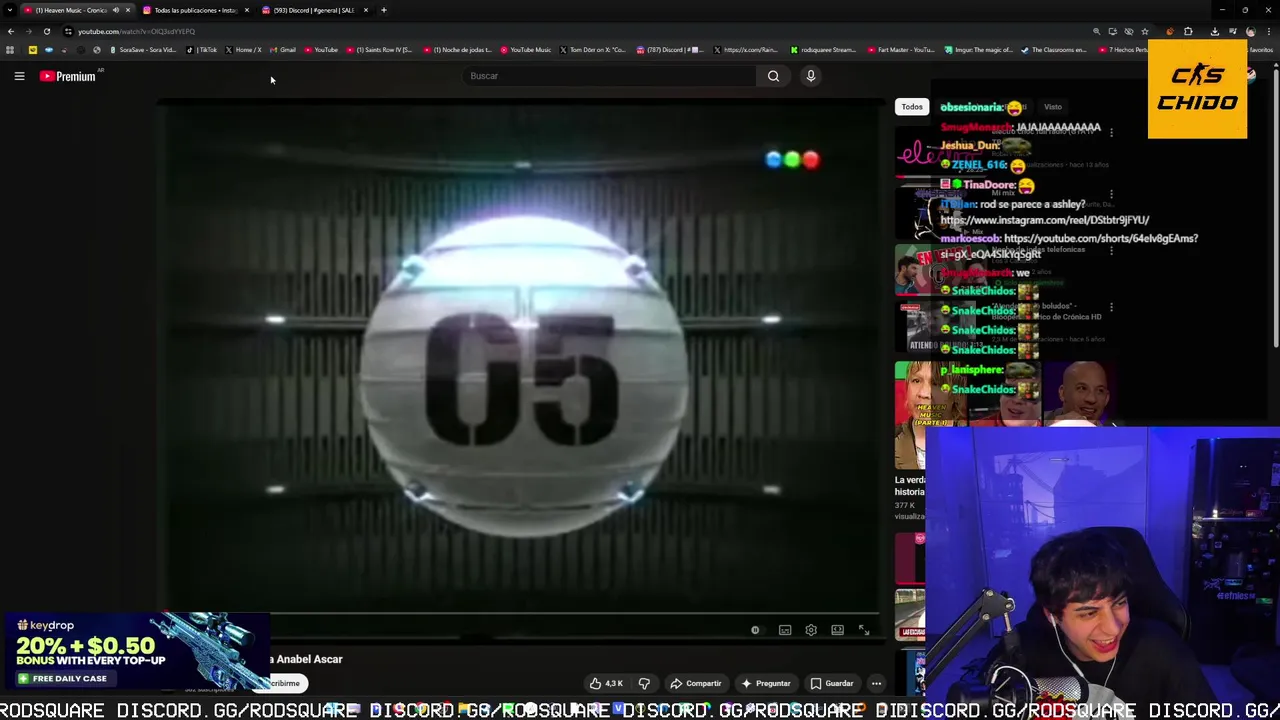Screen dimensions: 1280x720
Task: Like the video (4,3 K thumbs up)
Action: [x=607, y=684]
